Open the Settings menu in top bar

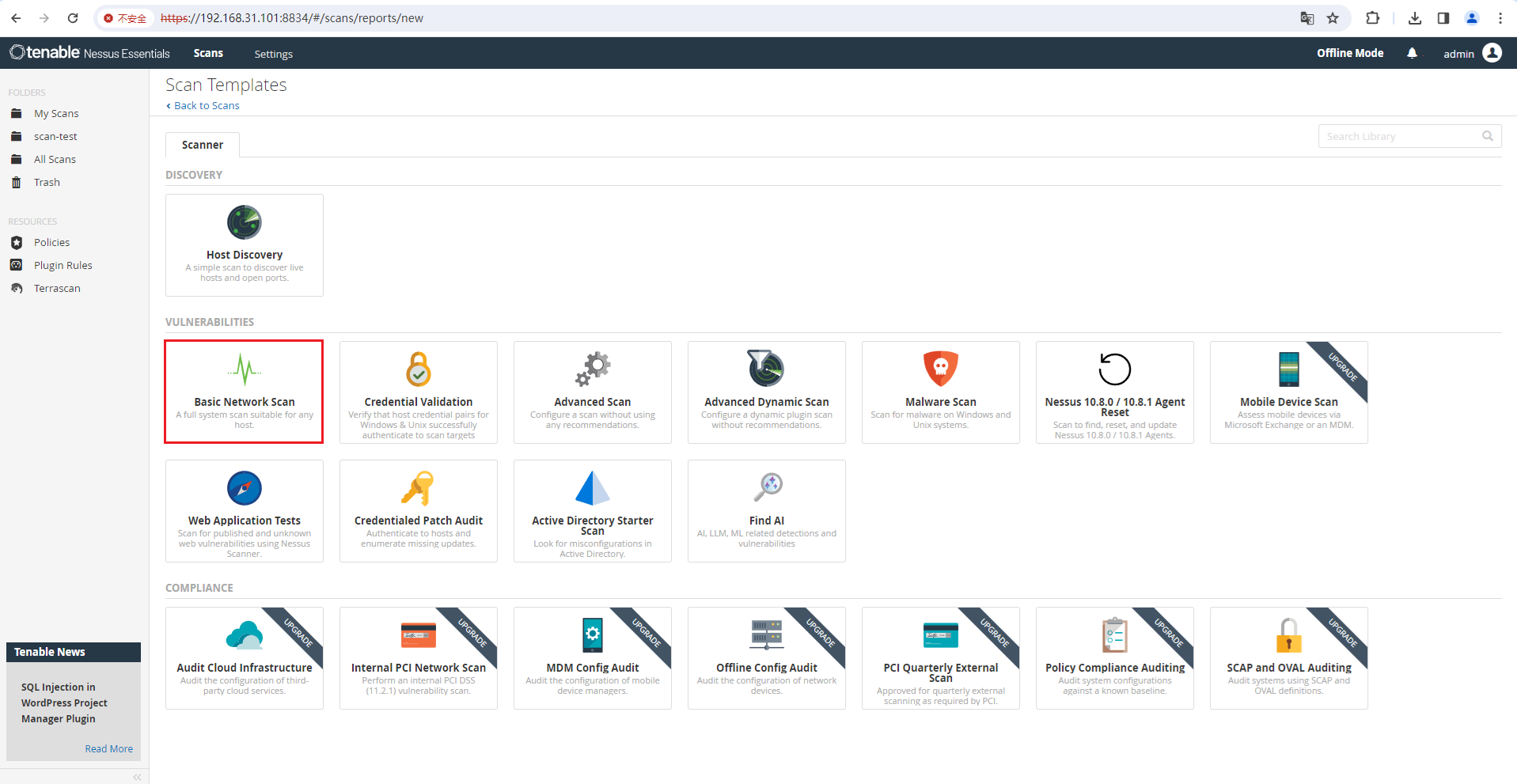click(x=273, y=54)
